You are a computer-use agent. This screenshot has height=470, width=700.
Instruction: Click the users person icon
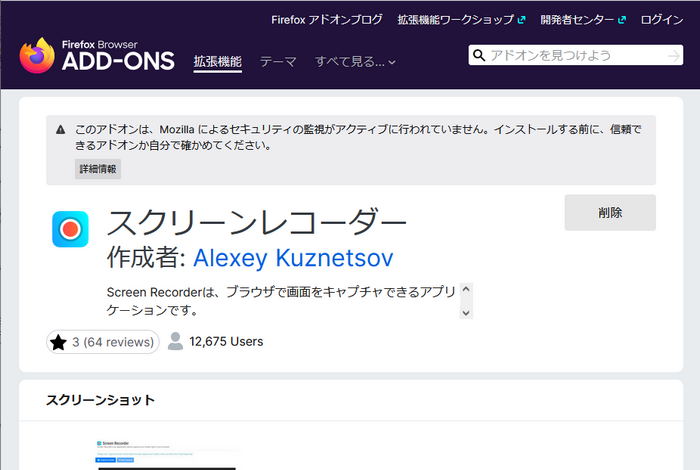[175, 341]
